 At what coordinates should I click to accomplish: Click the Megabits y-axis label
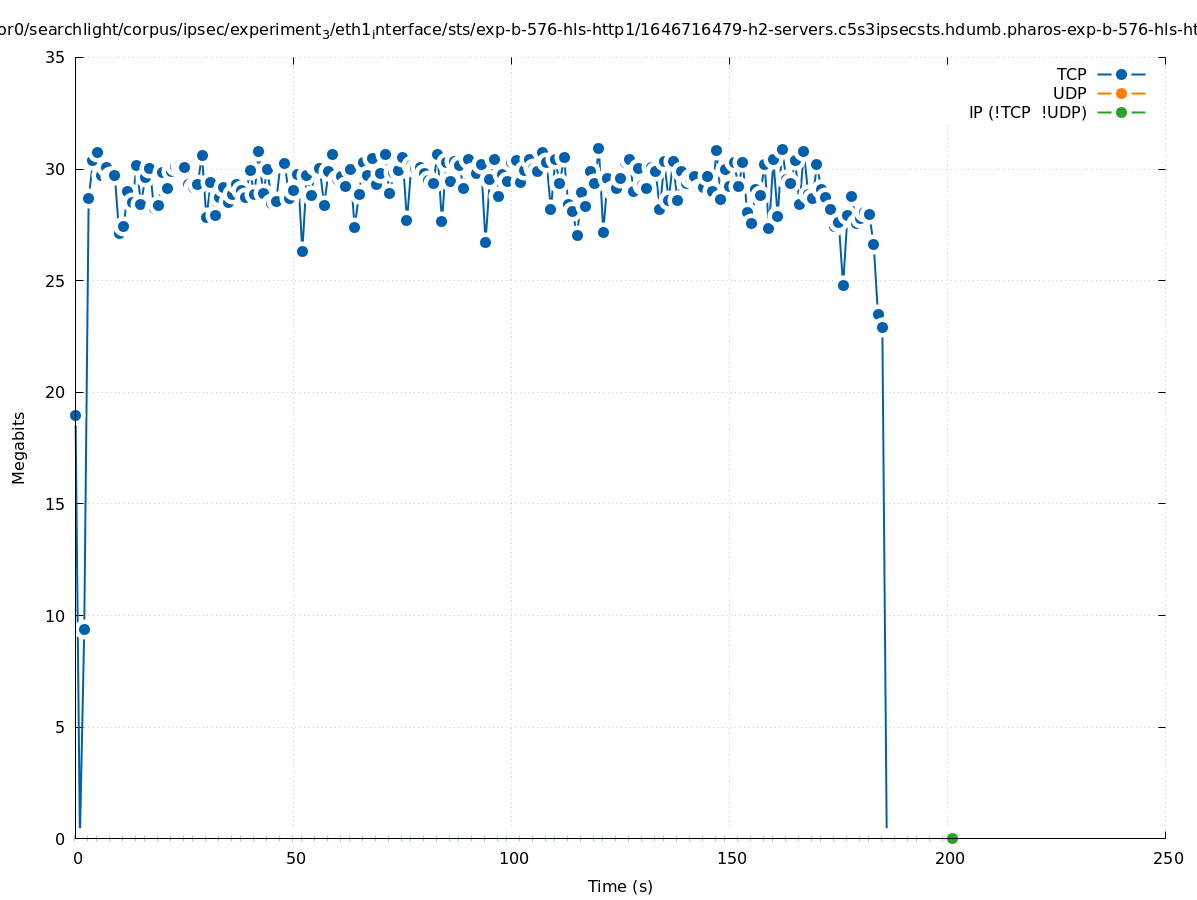click(19, 447)
